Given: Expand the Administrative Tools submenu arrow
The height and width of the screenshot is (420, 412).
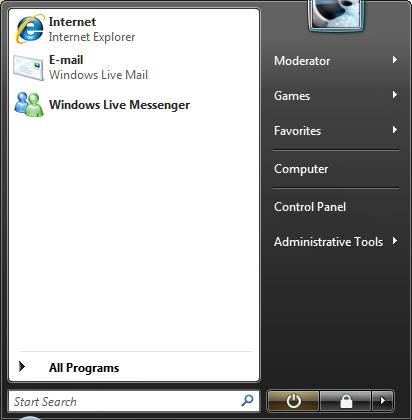Looking at the screenshot, I should pyautogui.click(x=395, y=241).
